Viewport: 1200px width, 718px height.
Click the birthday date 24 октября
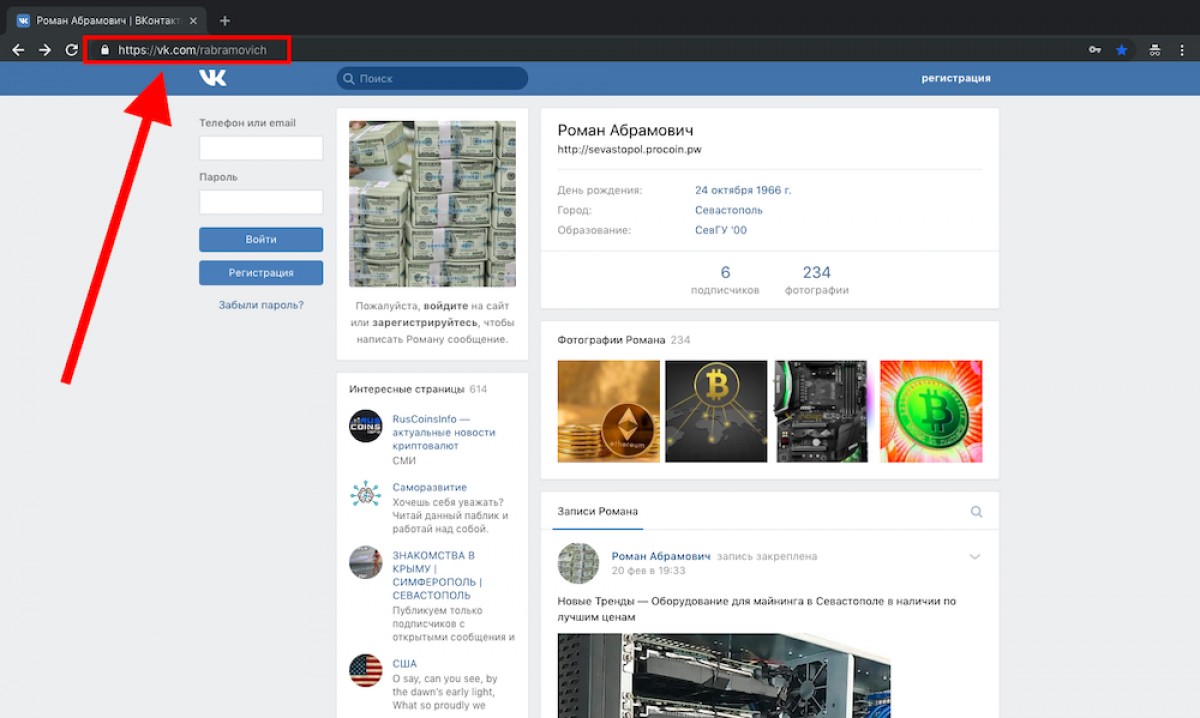point(726,190)
